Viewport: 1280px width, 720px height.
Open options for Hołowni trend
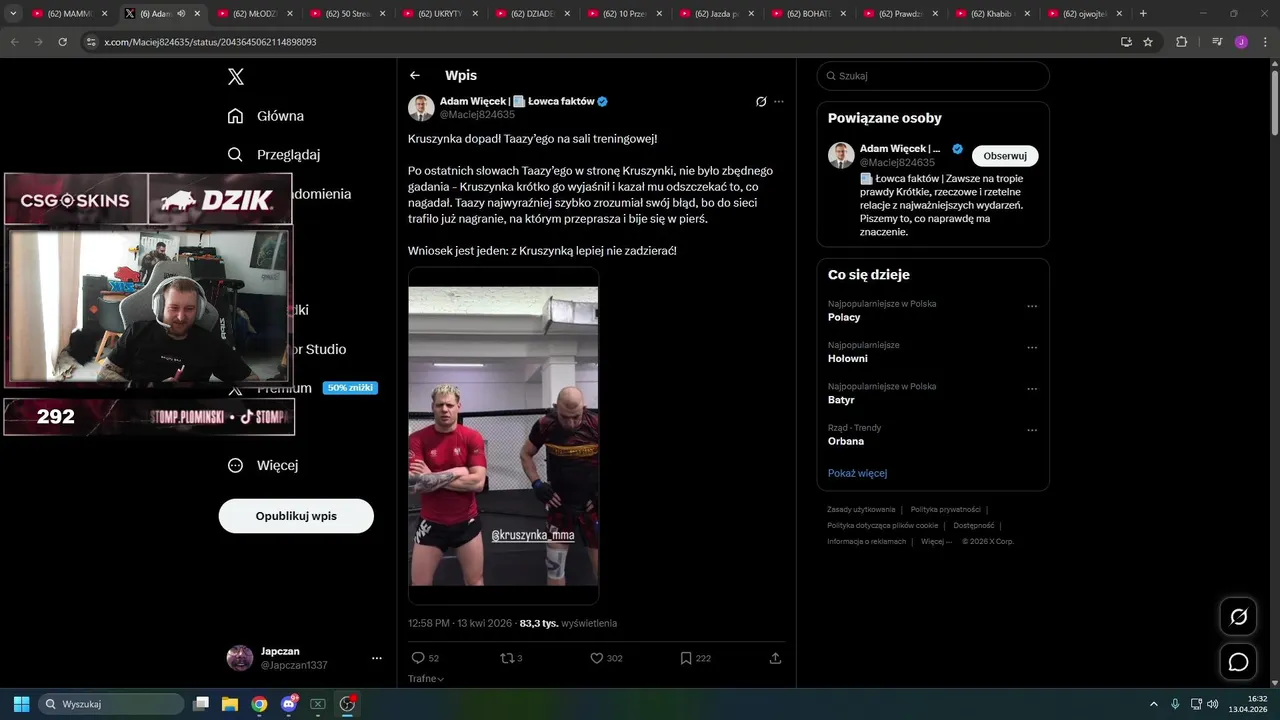click(1032, 348)
